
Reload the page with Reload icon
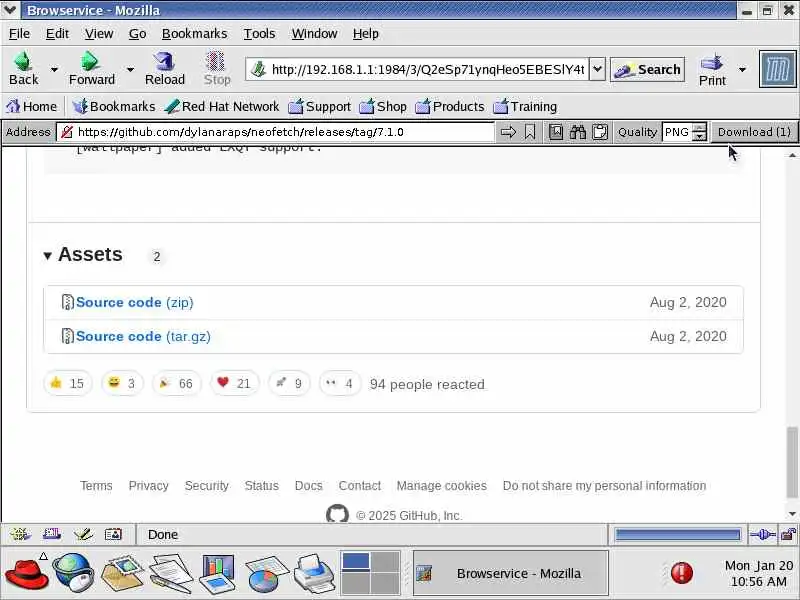(x=164, y=62)
